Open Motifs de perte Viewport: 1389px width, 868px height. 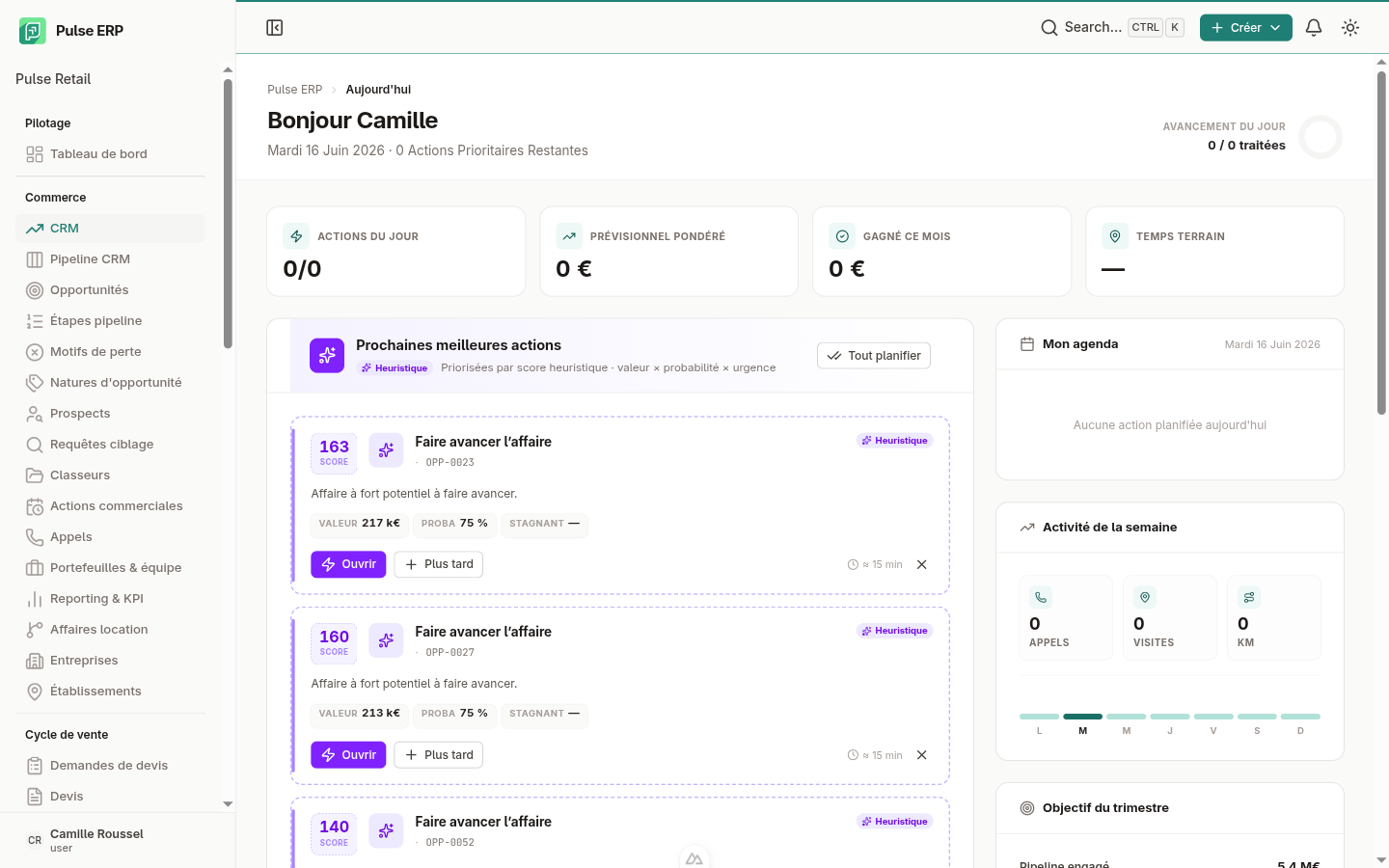pyautogui.click(x=110, y=352)
